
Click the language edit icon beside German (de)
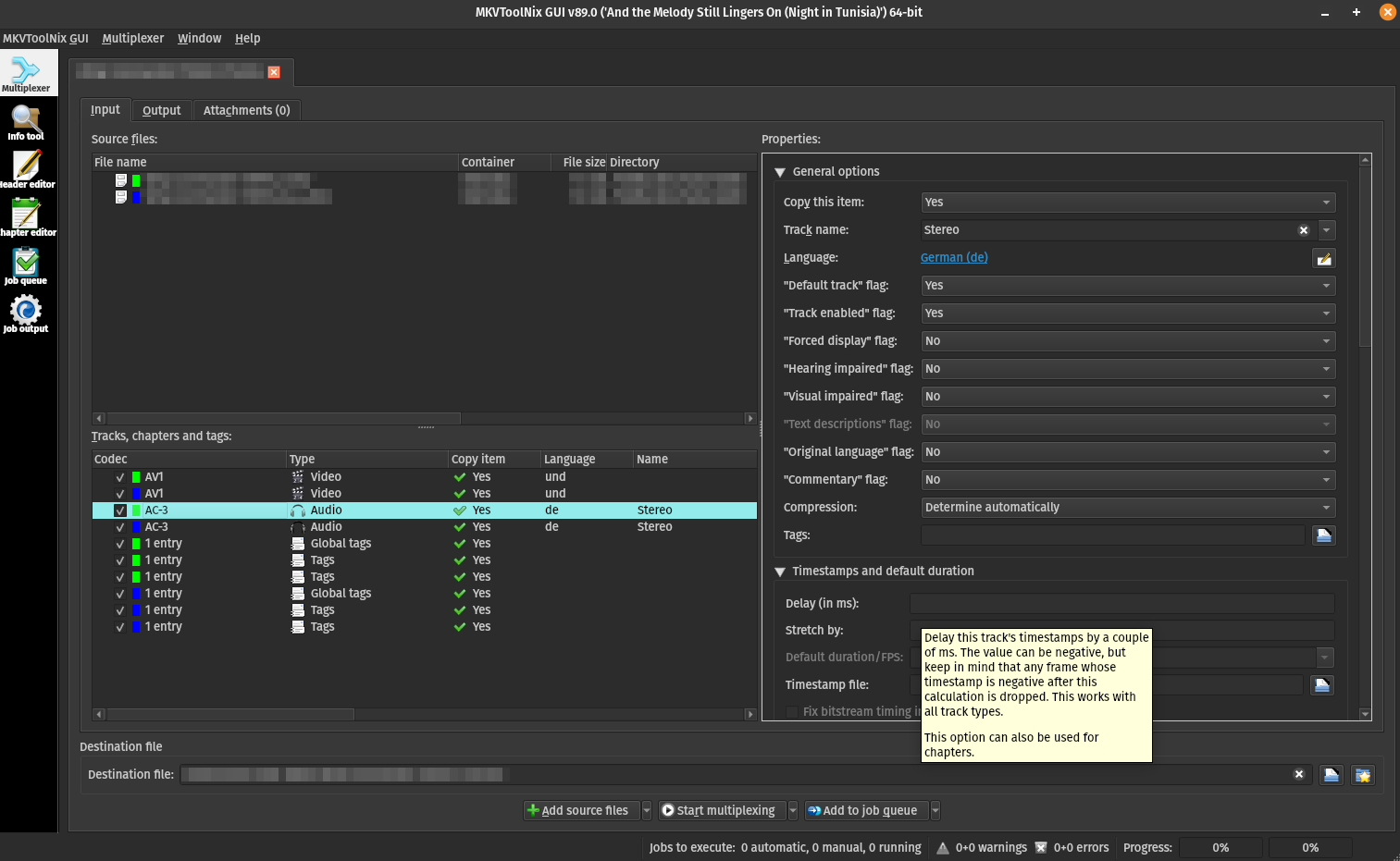1324,259
